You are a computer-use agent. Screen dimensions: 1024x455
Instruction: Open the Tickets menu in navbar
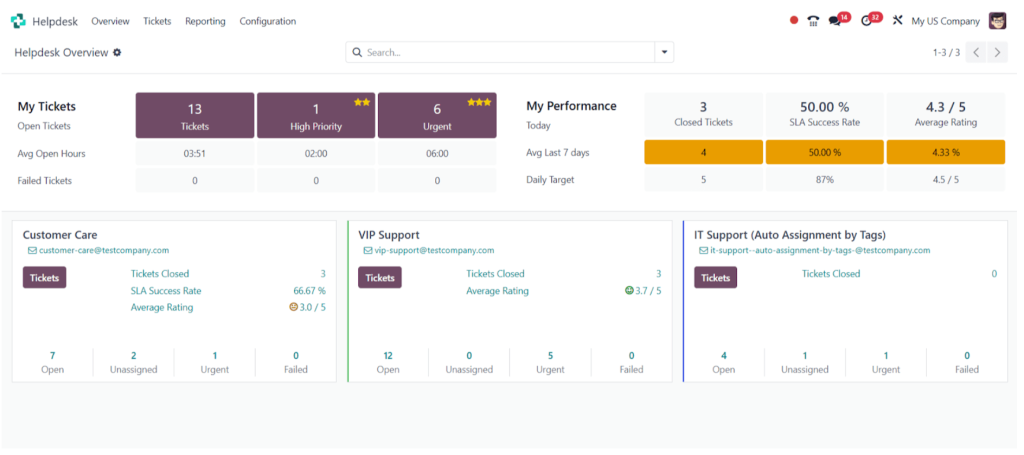[x=157, y=21]
